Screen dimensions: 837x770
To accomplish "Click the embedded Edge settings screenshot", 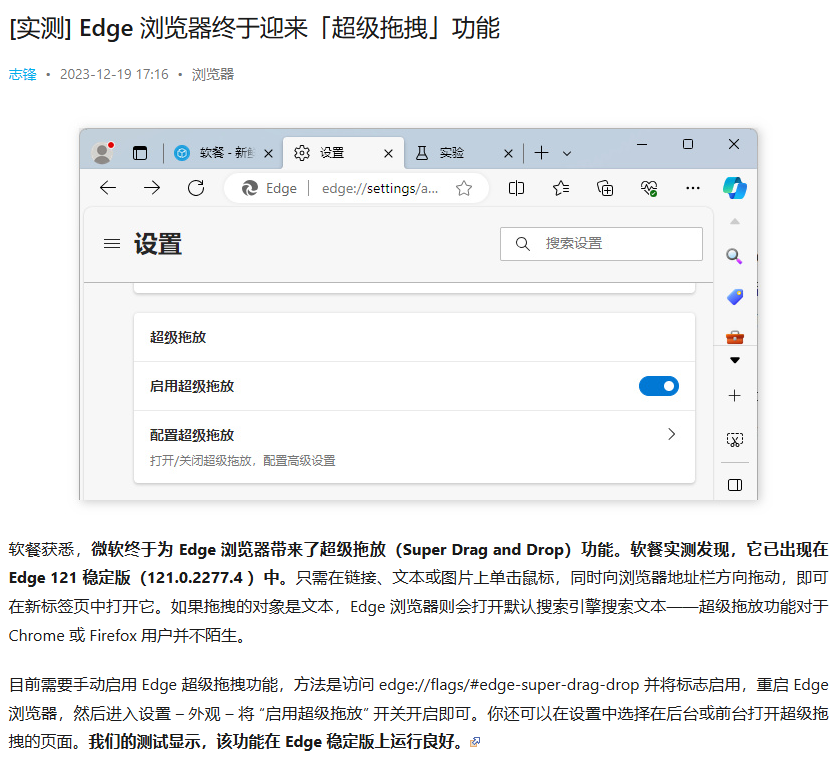I will pyautogui.click(x=418, y=314).
